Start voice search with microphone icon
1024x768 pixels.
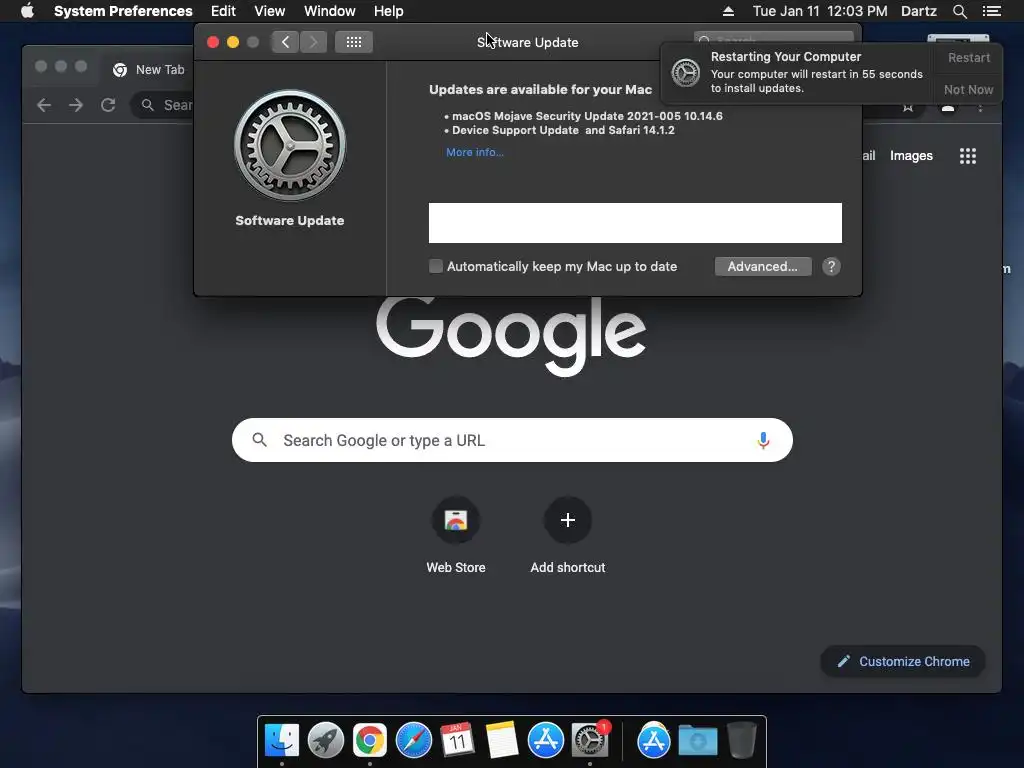tap(763, 440)
